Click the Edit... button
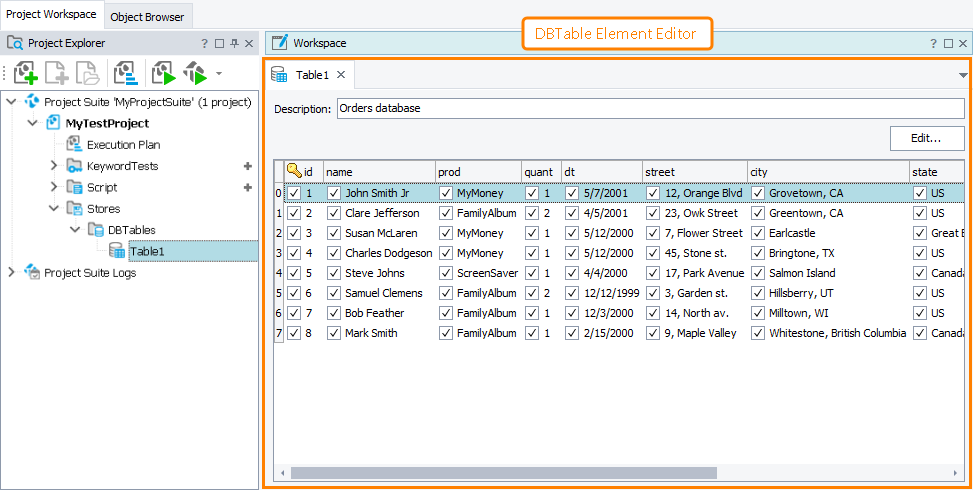 926,138
